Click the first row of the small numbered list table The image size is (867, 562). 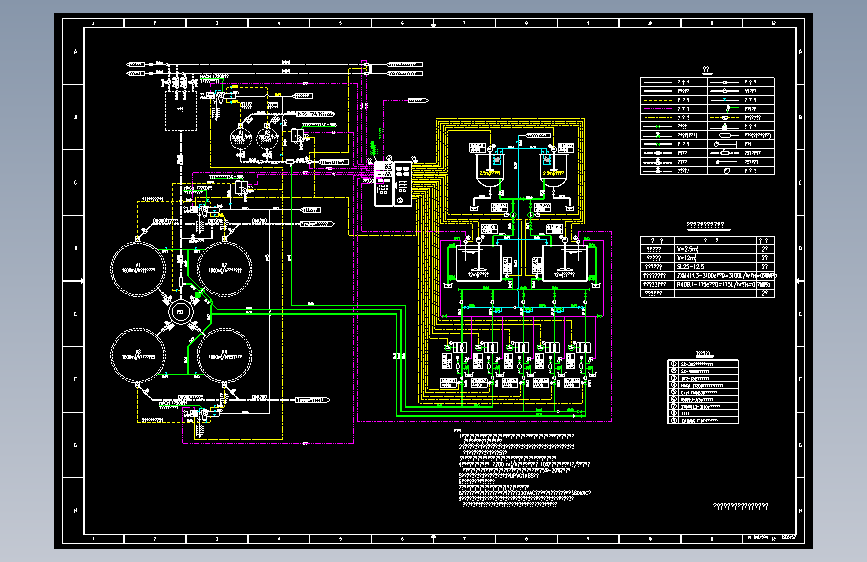point(703,364)
